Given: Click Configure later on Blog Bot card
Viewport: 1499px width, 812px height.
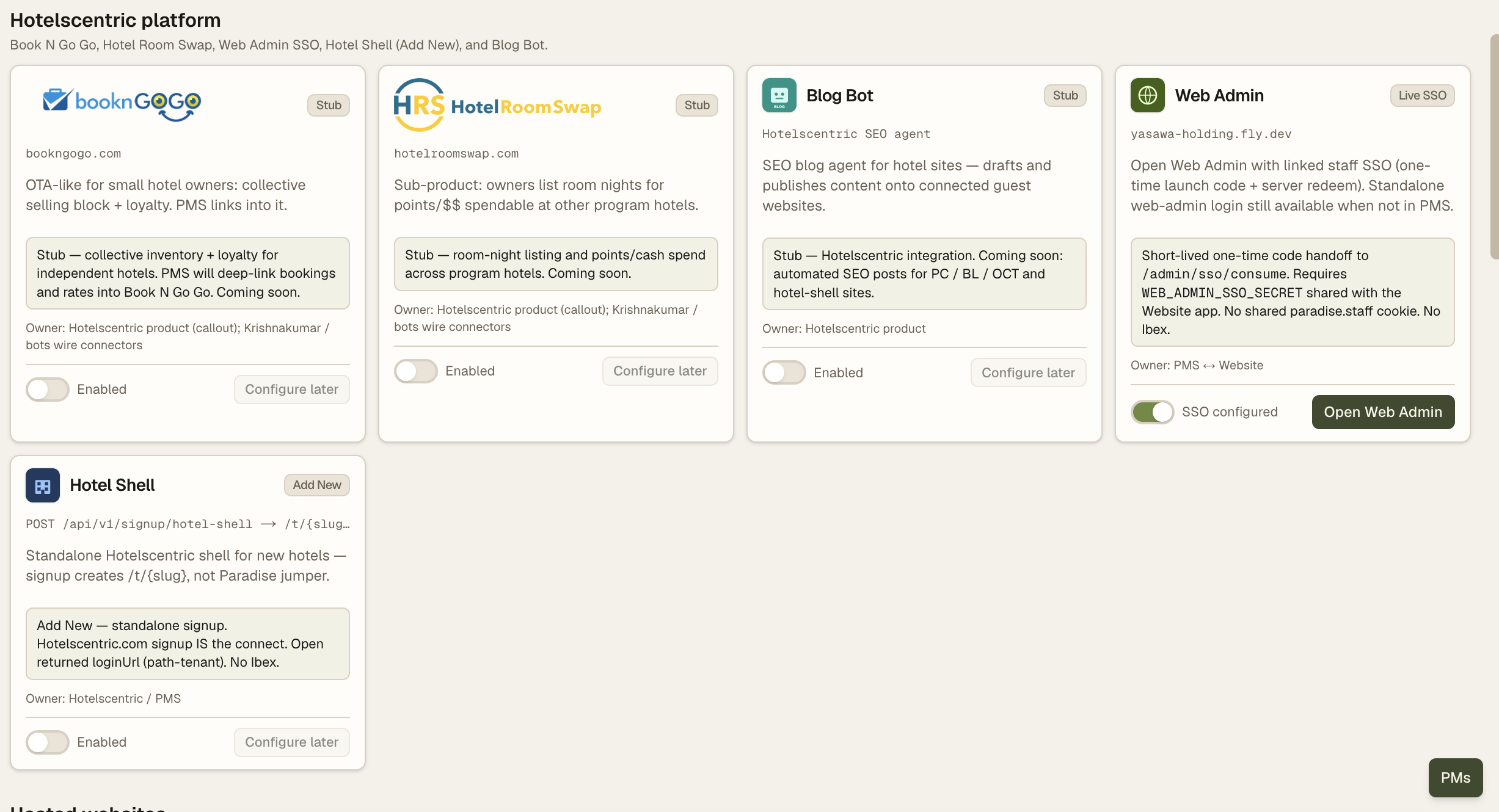Looking at the screenshot, I should click(1028, 372).
